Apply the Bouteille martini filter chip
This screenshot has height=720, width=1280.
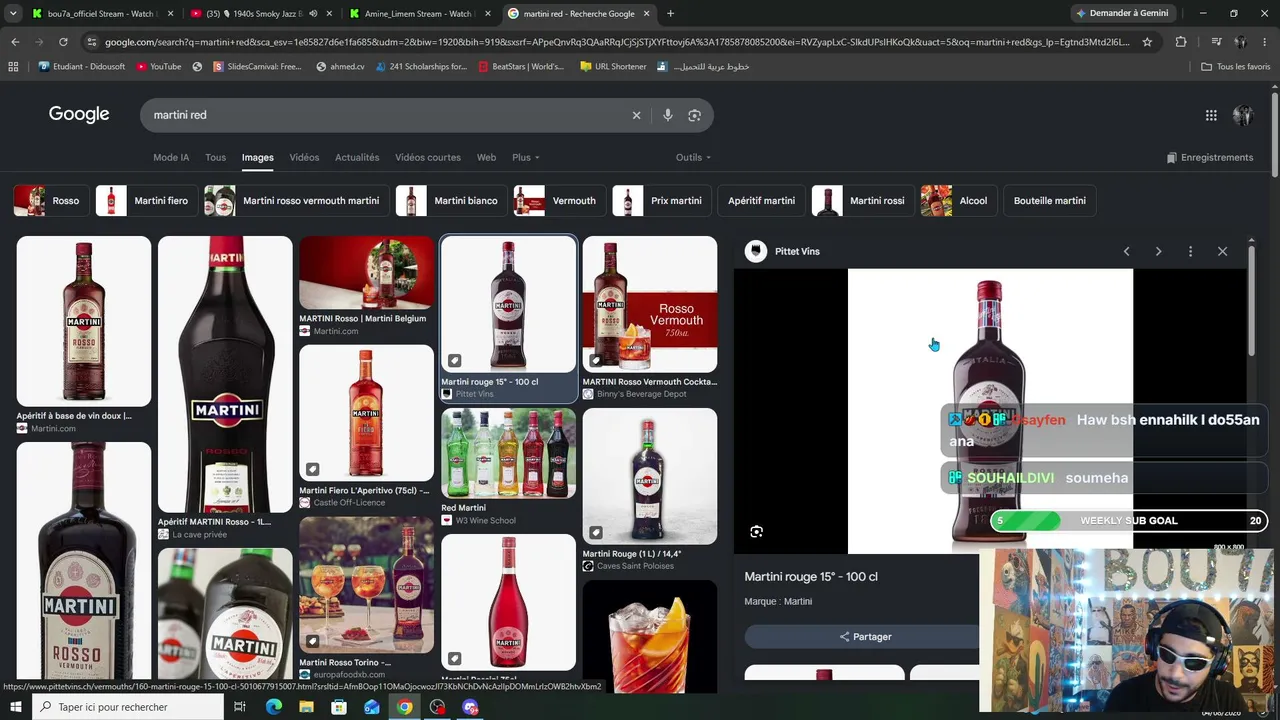click(x=1049, y=201)
